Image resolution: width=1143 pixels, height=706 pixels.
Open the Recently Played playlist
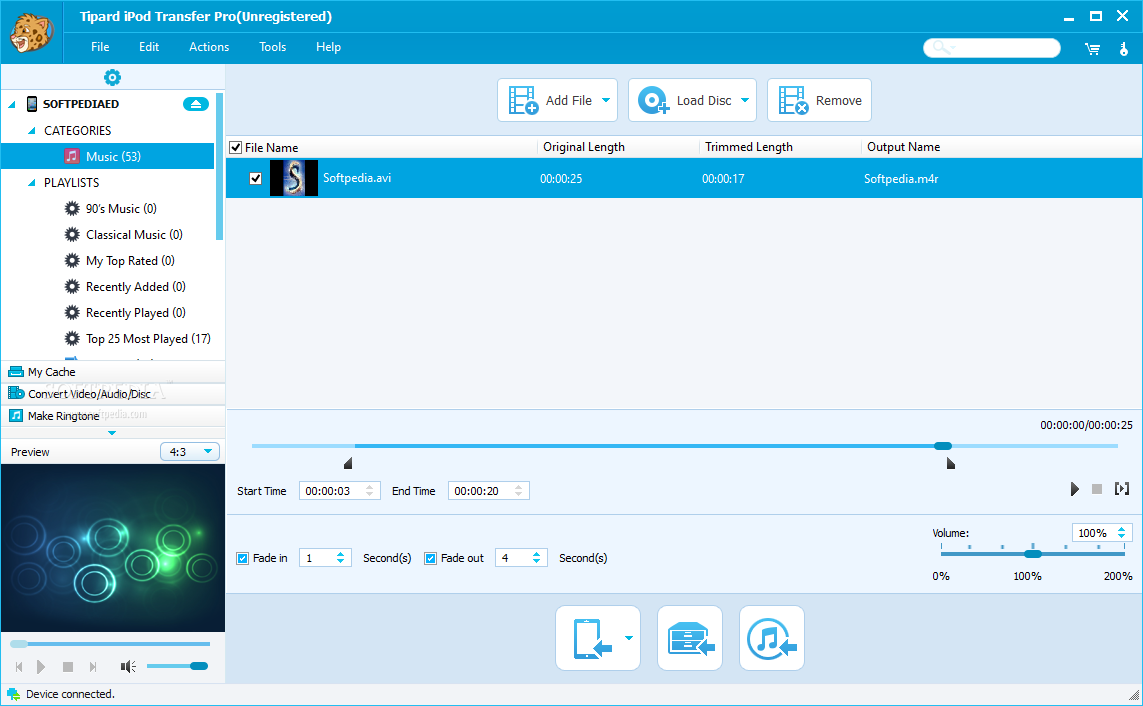point(136,313)
